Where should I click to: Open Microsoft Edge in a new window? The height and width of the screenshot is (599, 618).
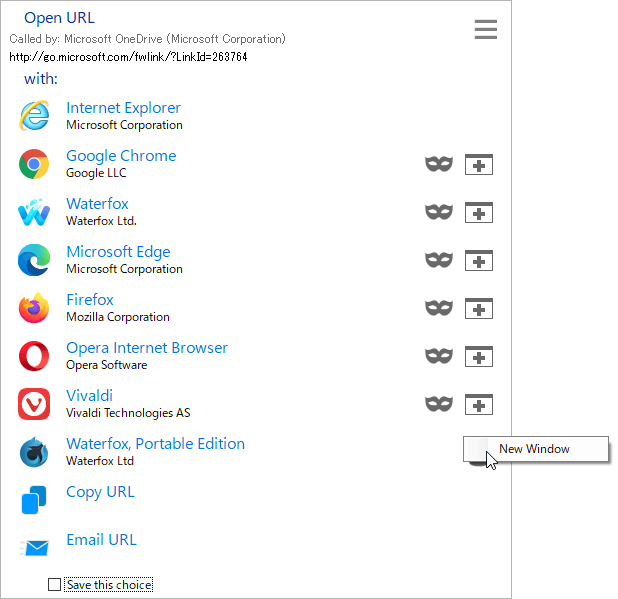coord(479,260)
